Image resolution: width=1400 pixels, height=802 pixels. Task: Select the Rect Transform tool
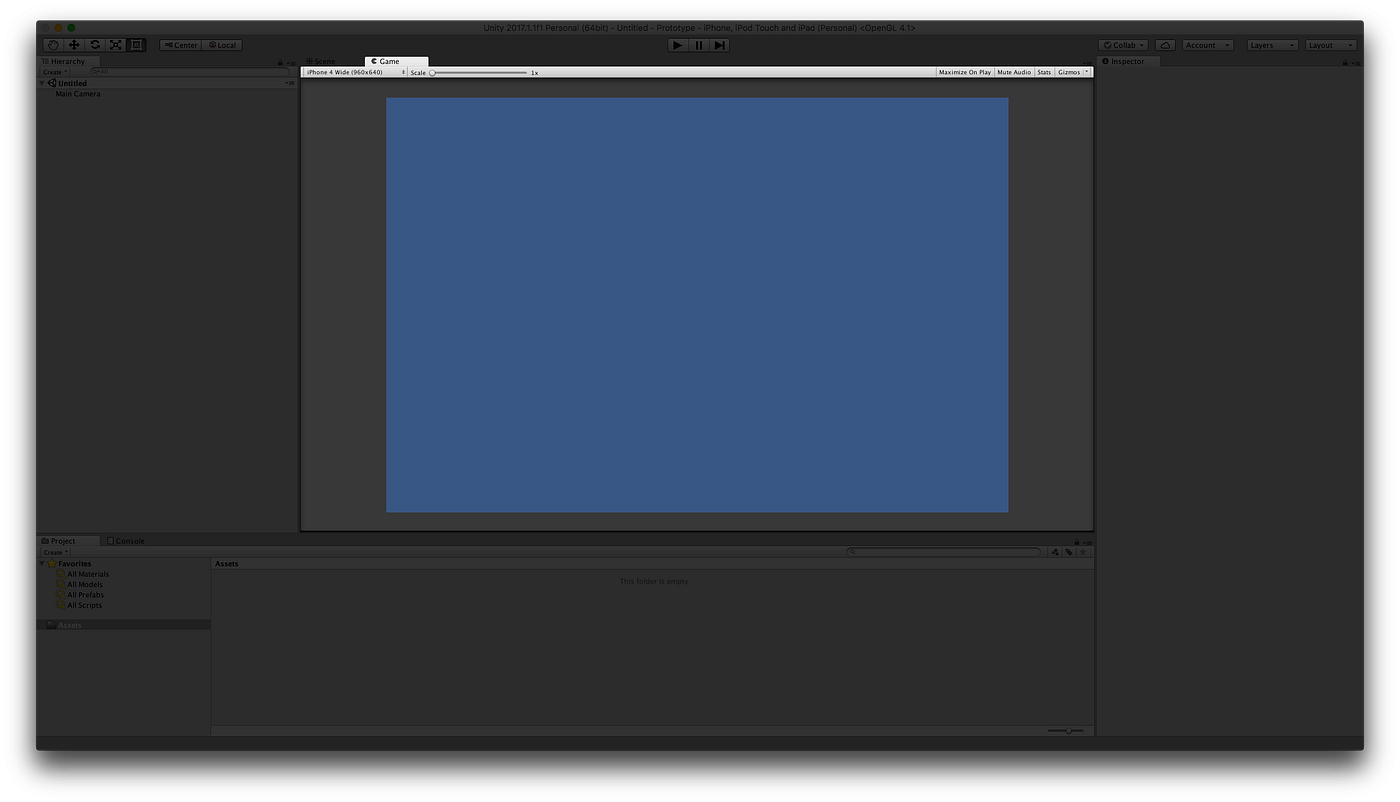[136, 45]
